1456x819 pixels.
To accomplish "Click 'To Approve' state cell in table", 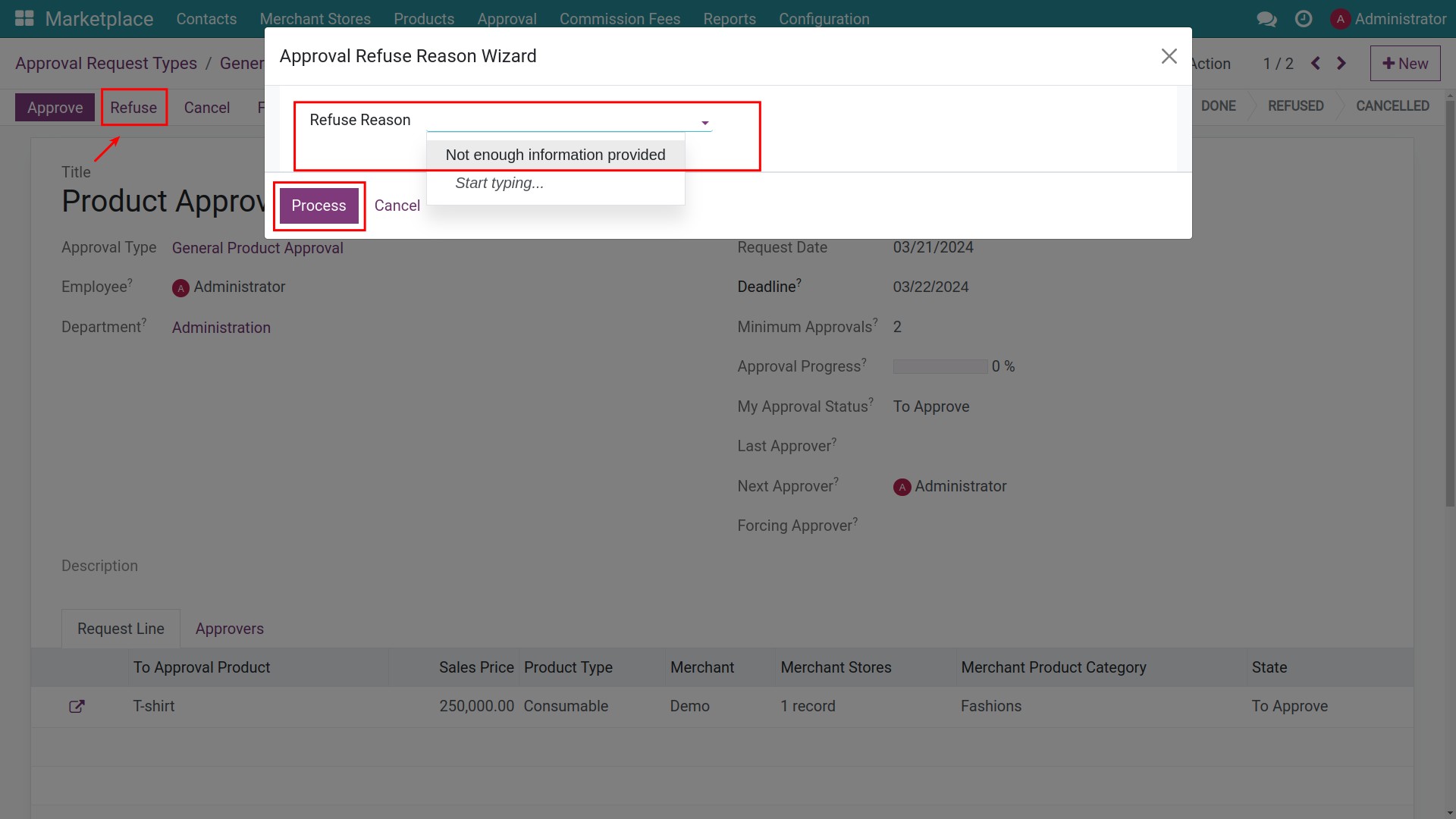I will 1289,706.
